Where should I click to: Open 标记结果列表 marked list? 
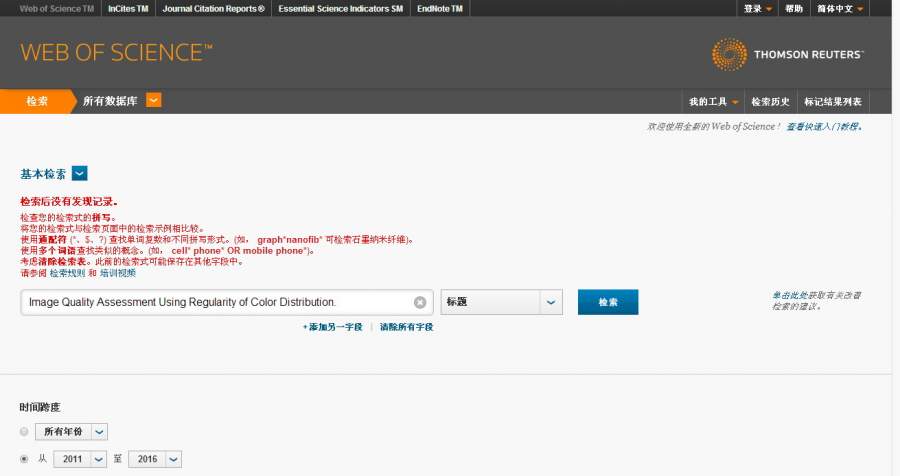[833, 102]
